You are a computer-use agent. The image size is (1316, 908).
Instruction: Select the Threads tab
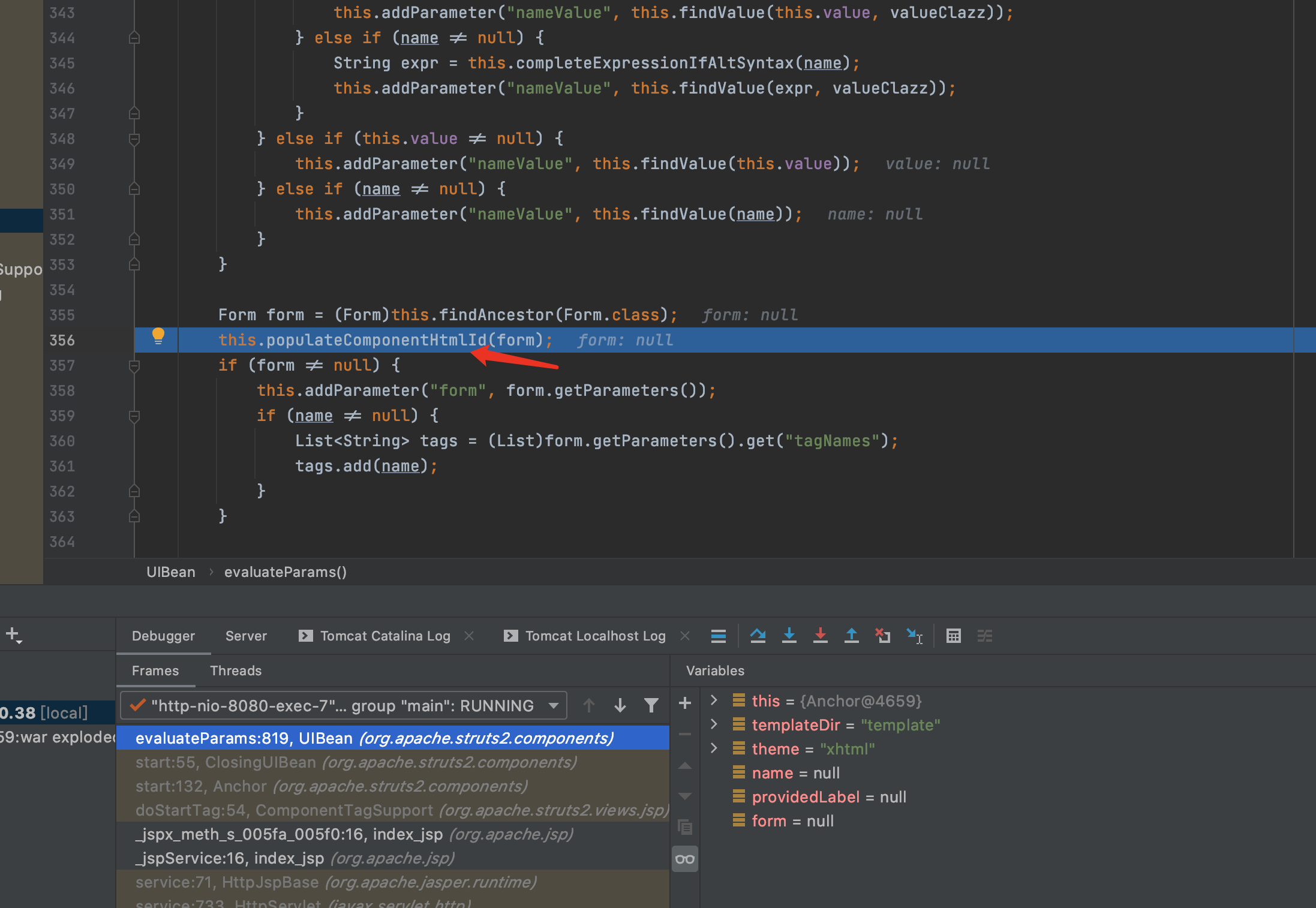tap(236, 671)
